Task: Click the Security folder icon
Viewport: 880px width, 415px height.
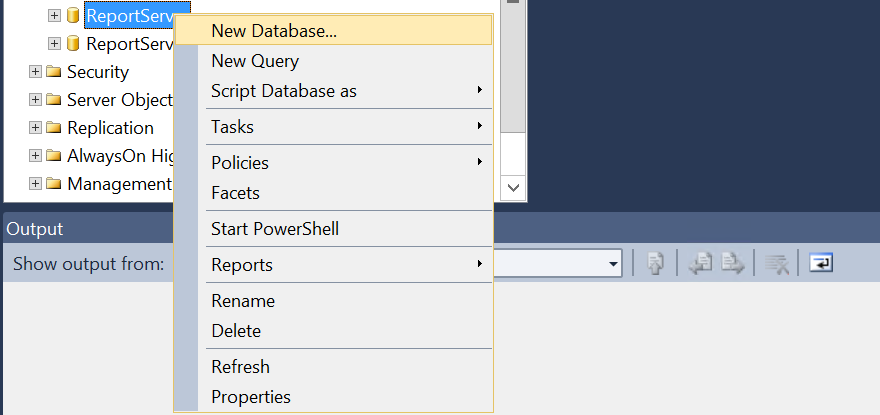Action: click(54, 71)
